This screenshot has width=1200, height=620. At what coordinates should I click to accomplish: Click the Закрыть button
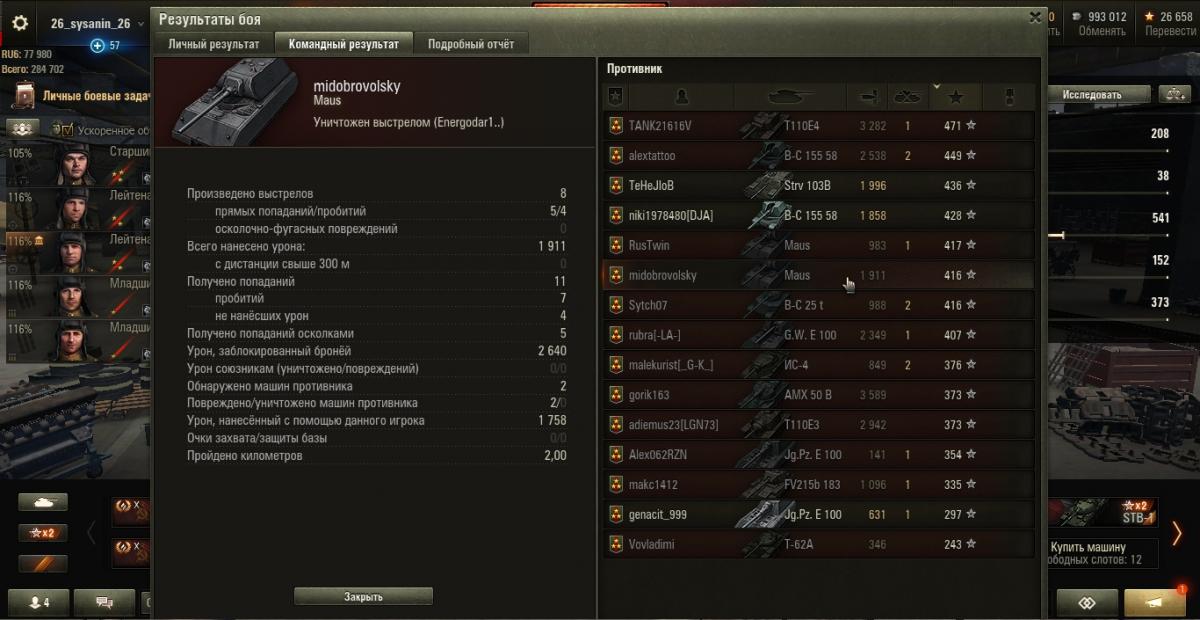(363, 596)
